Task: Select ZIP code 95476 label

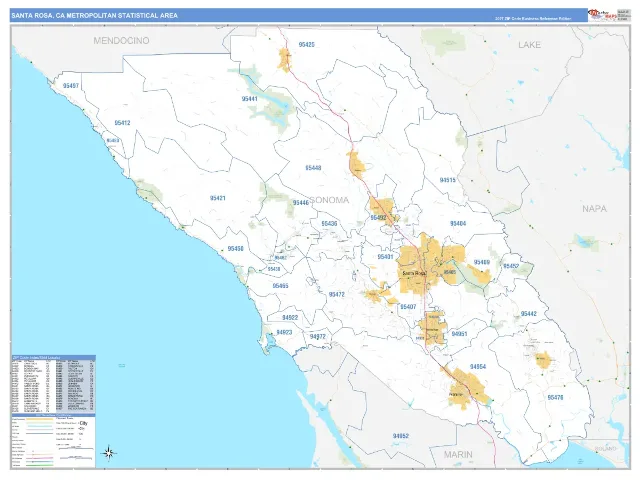Action: tap(555, 398)
